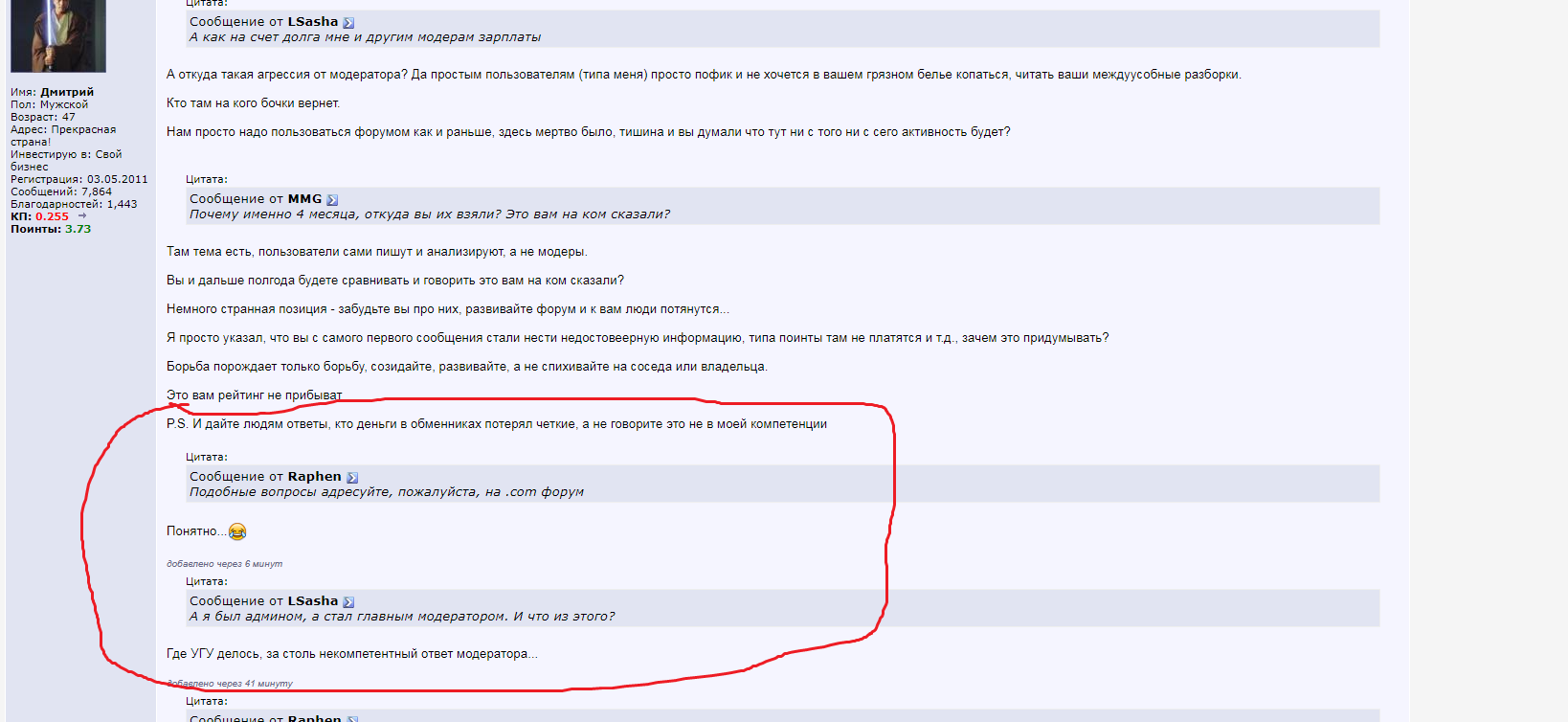Select LSasha name in the salary debt quote

click(313, 22)
